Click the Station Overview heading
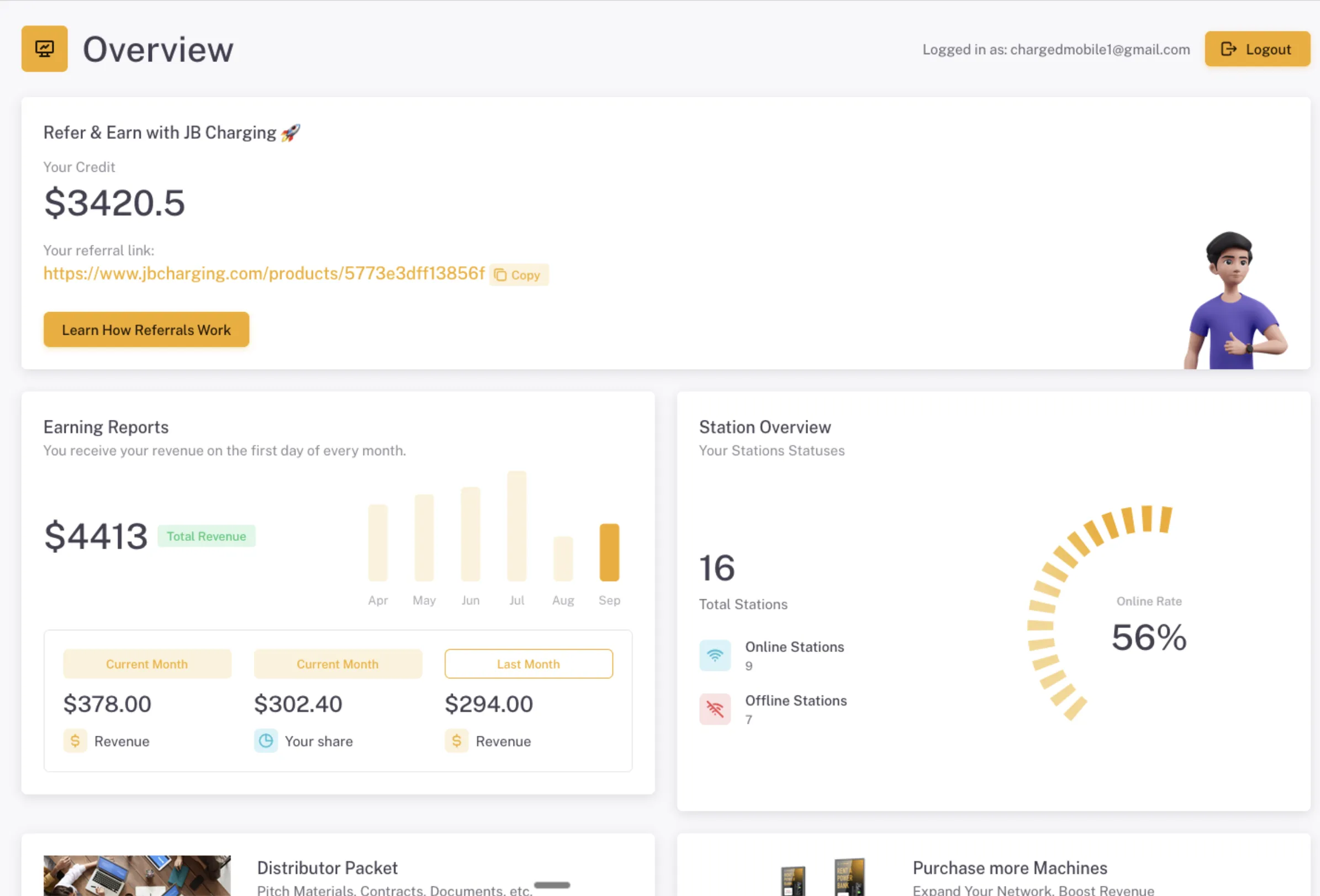 (764, 427)
